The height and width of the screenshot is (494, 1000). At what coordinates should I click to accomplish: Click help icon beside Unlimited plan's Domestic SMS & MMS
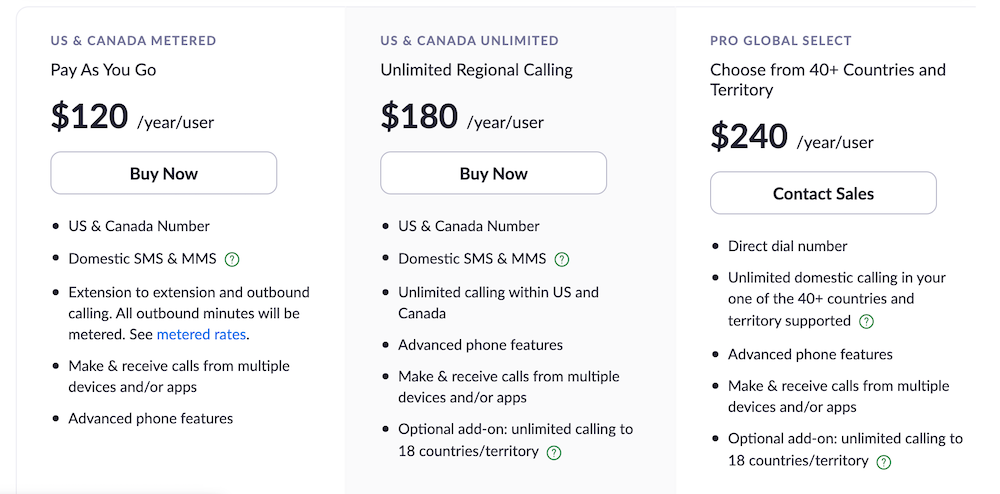point(562,259)
